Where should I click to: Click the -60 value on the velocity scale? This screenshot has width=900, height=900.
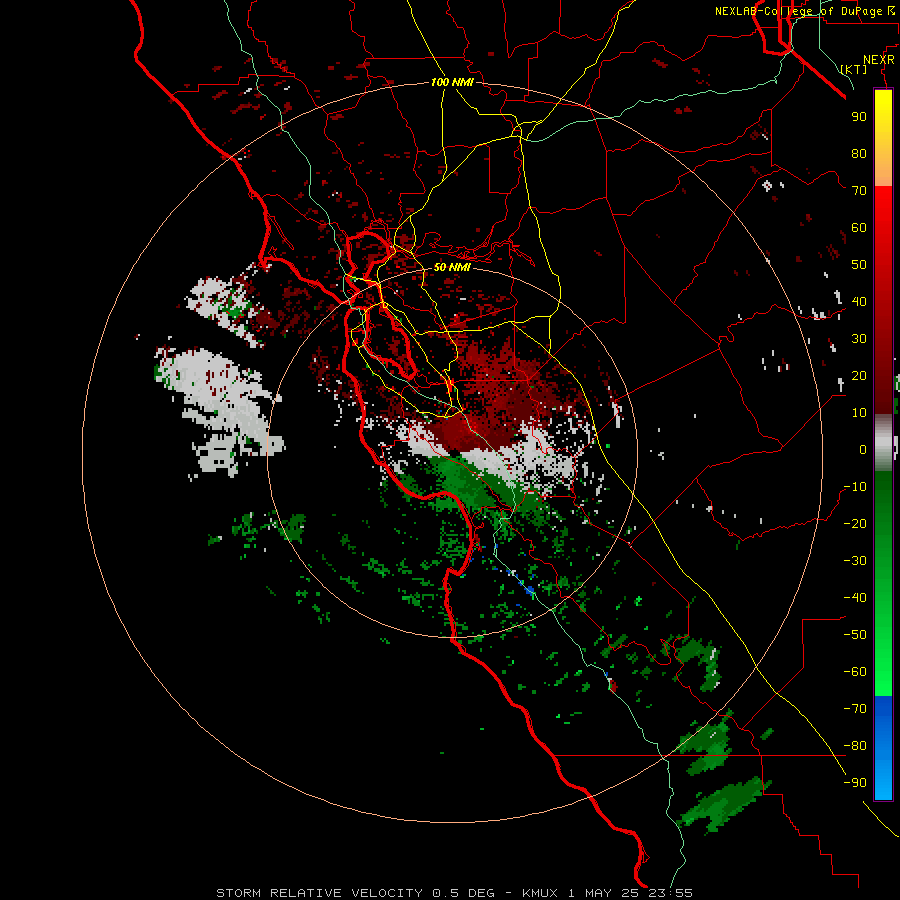tap(855, 672)
